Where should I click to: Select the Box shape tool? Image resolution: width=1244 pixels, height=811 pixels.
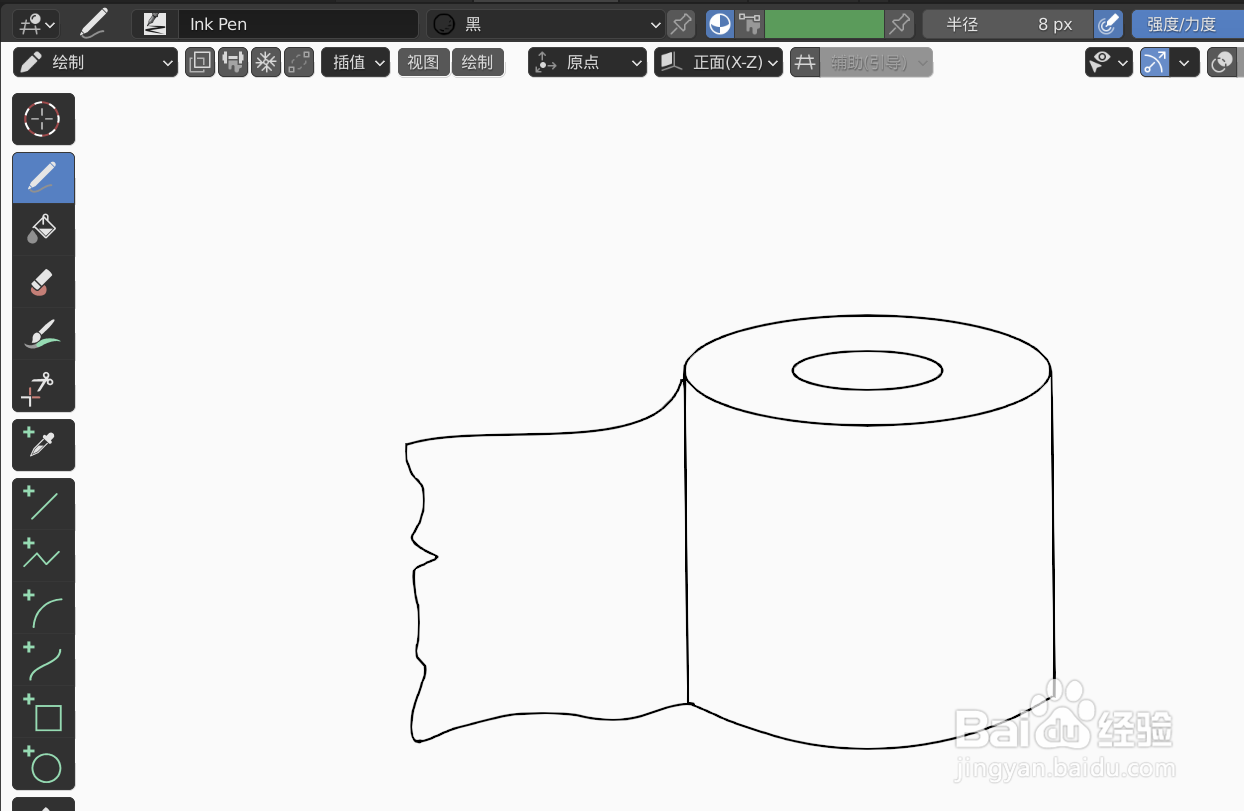coord(43,716)
